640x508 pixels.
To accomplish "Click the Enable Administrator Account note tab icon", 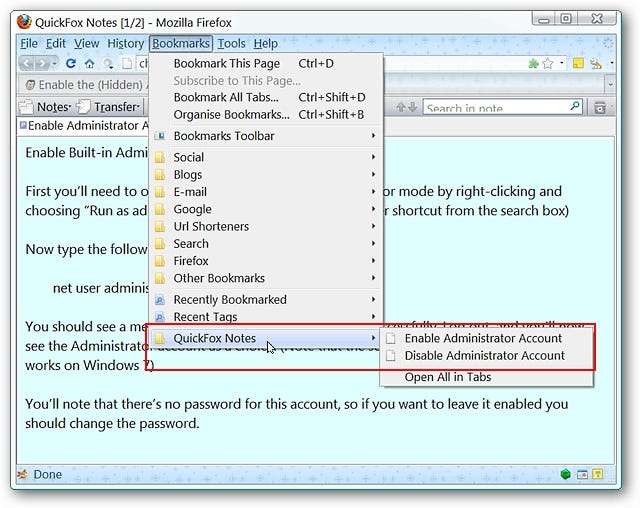I will pos(23,125).
